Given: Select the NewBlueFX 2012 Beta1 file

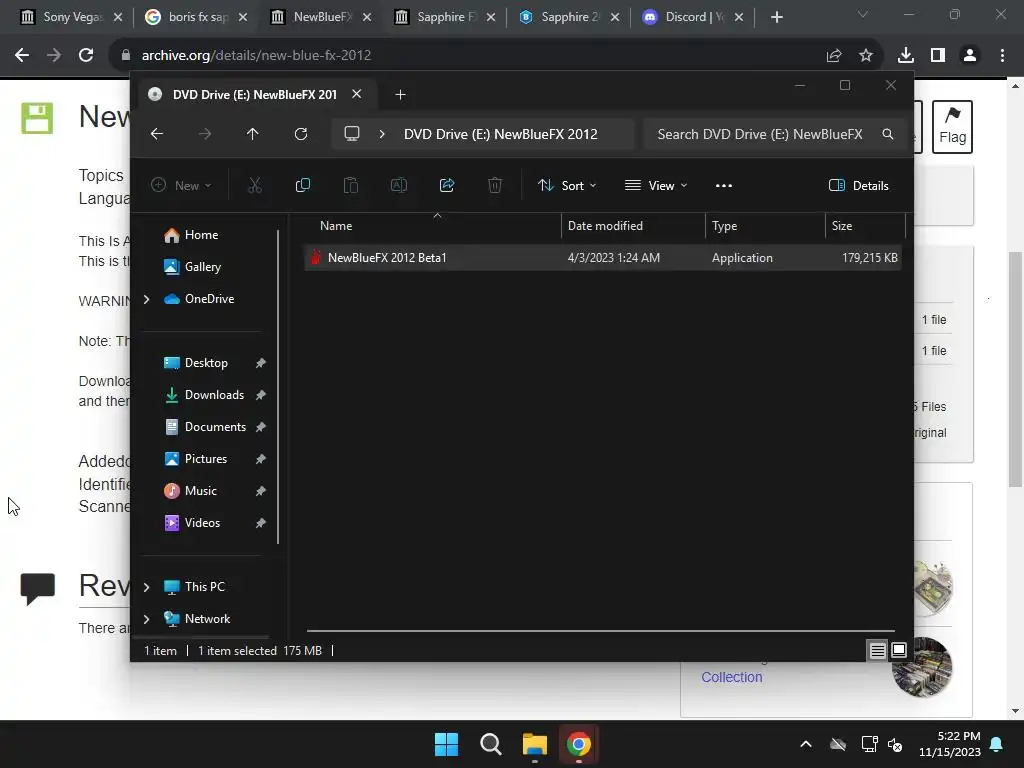Looking at the screenshot, I should click(603, 258).
